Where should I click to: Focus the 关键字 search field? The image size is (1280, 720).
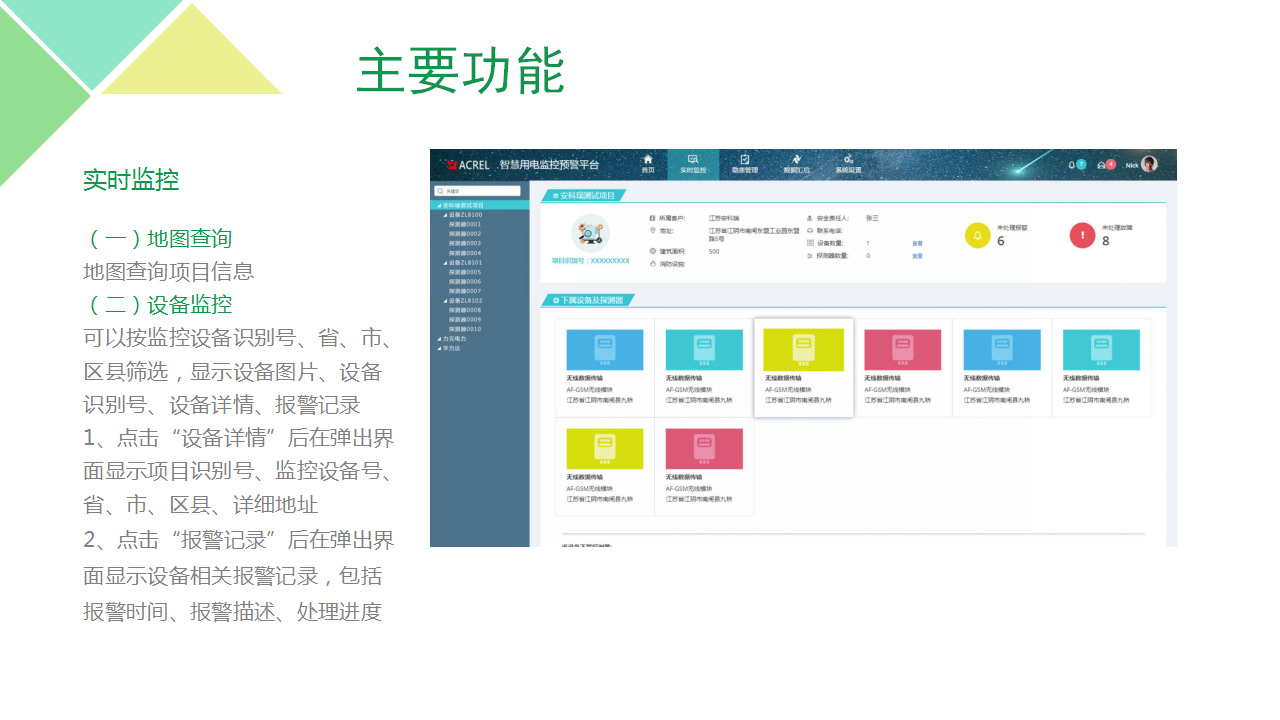477,190
